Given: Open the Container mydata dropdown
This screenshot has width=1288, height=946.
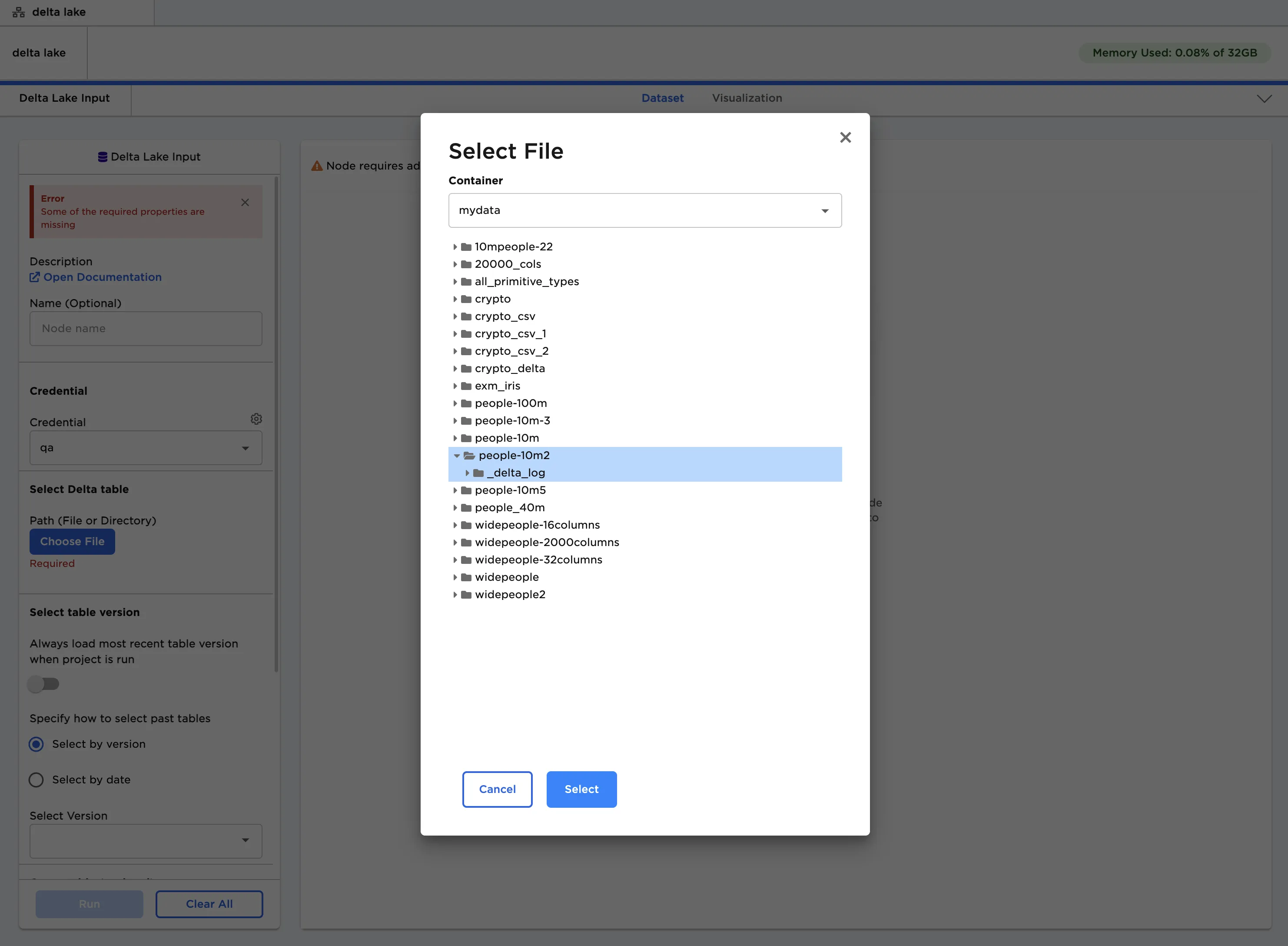Looking at the screenshot, I should coord(644,210).
